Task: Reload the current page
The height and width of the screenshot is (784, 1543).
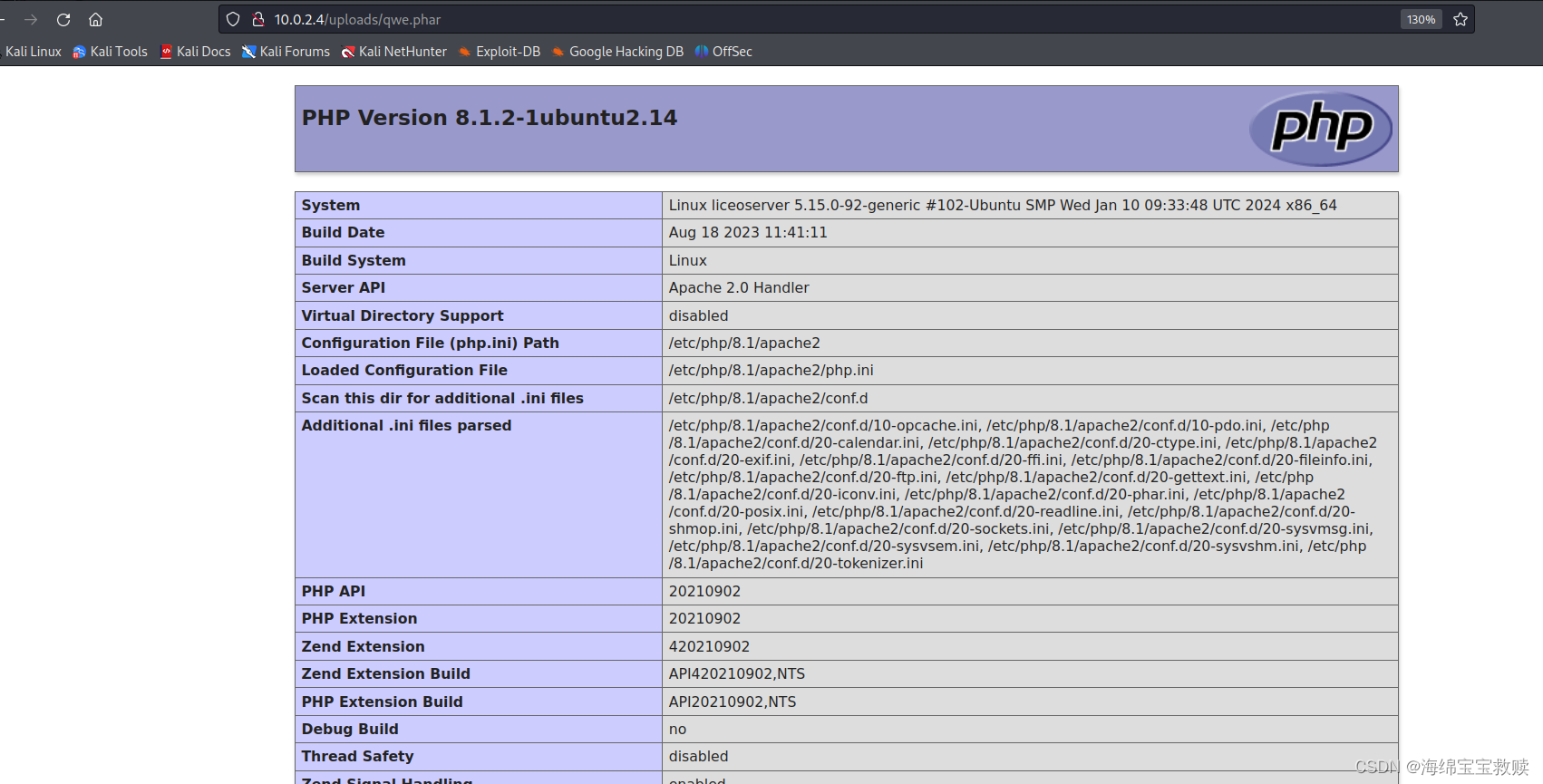Action: (x=63, y=19)
